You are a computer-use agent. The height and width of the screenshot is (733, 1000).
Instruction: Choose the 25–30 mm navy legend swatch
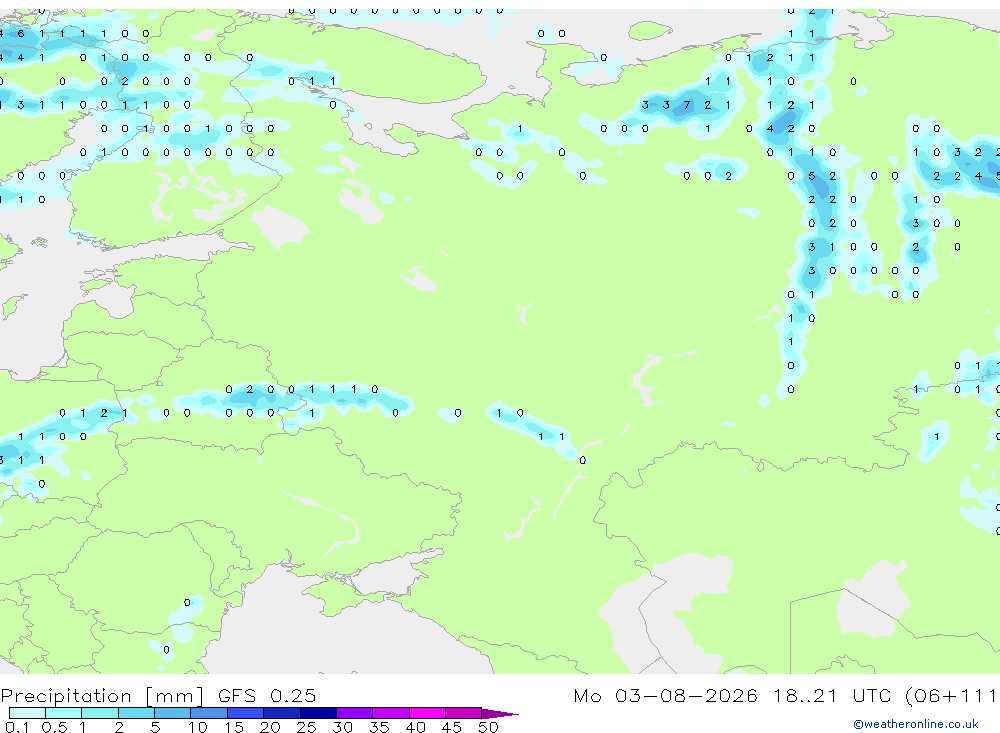tap(318, 713)
